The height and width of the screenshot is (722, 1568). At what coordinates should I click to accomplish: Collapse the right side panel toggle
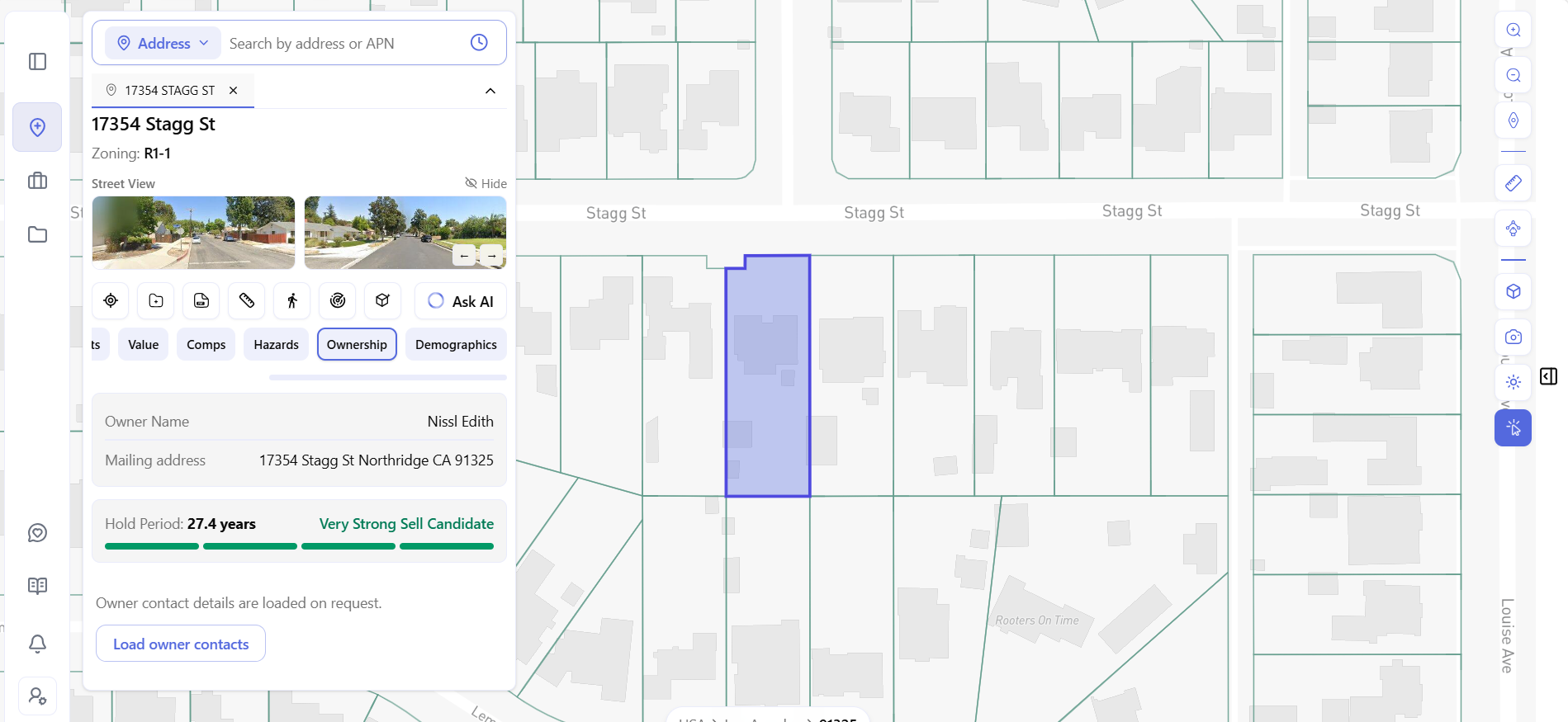[x=1549, y=376]
